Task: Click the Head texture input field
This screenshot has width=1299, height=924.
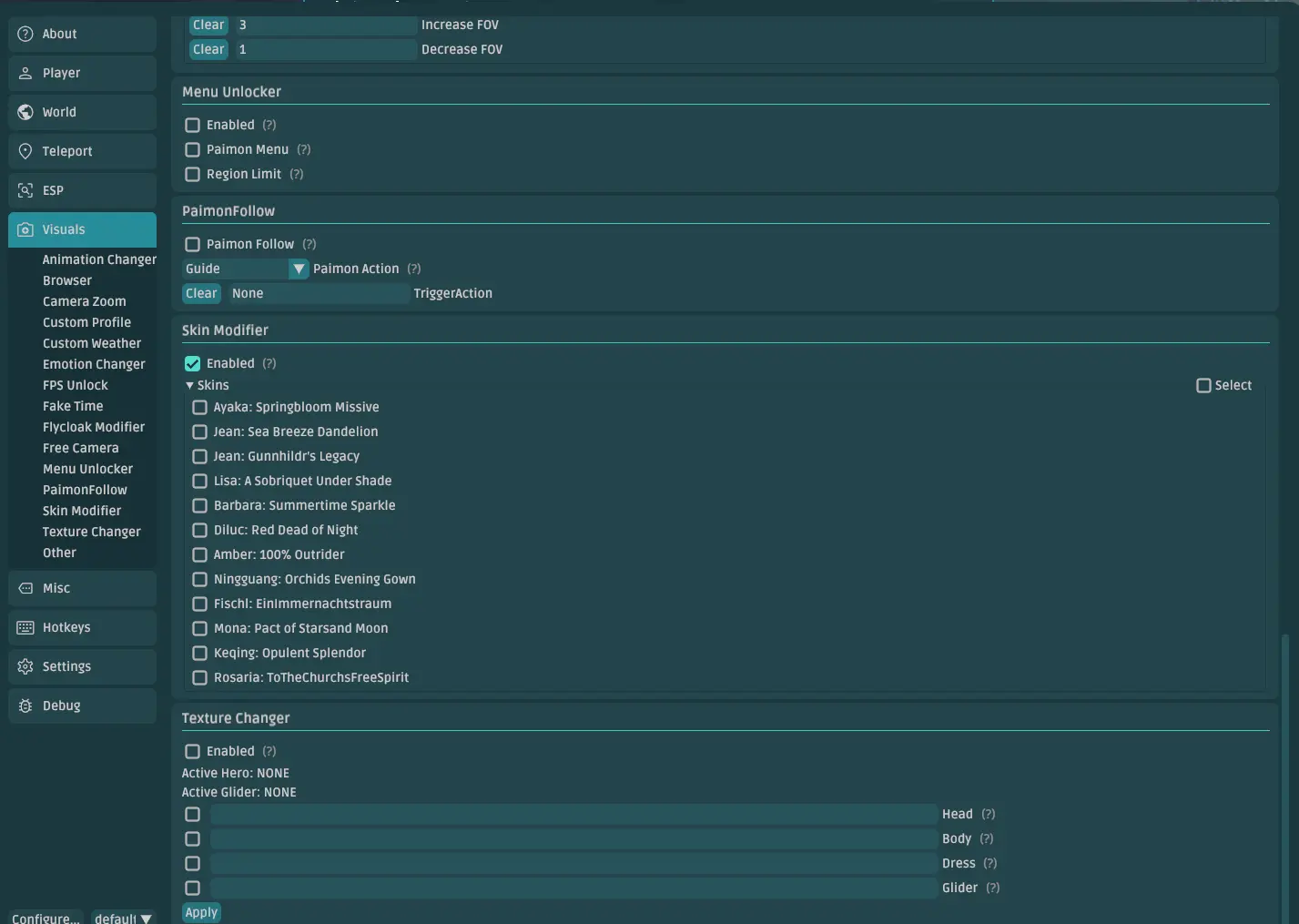Action: (x=573, y=814)
